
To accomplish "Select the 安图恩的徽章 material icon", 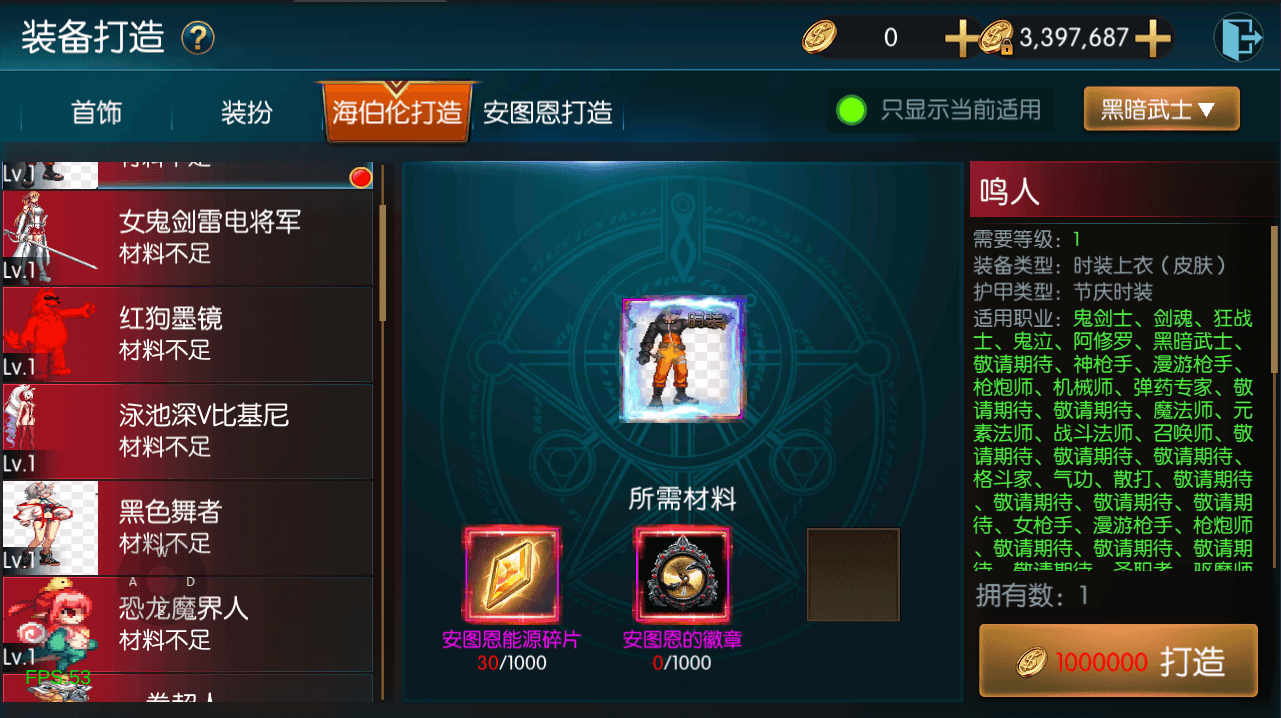I will (x=682, y=576).
